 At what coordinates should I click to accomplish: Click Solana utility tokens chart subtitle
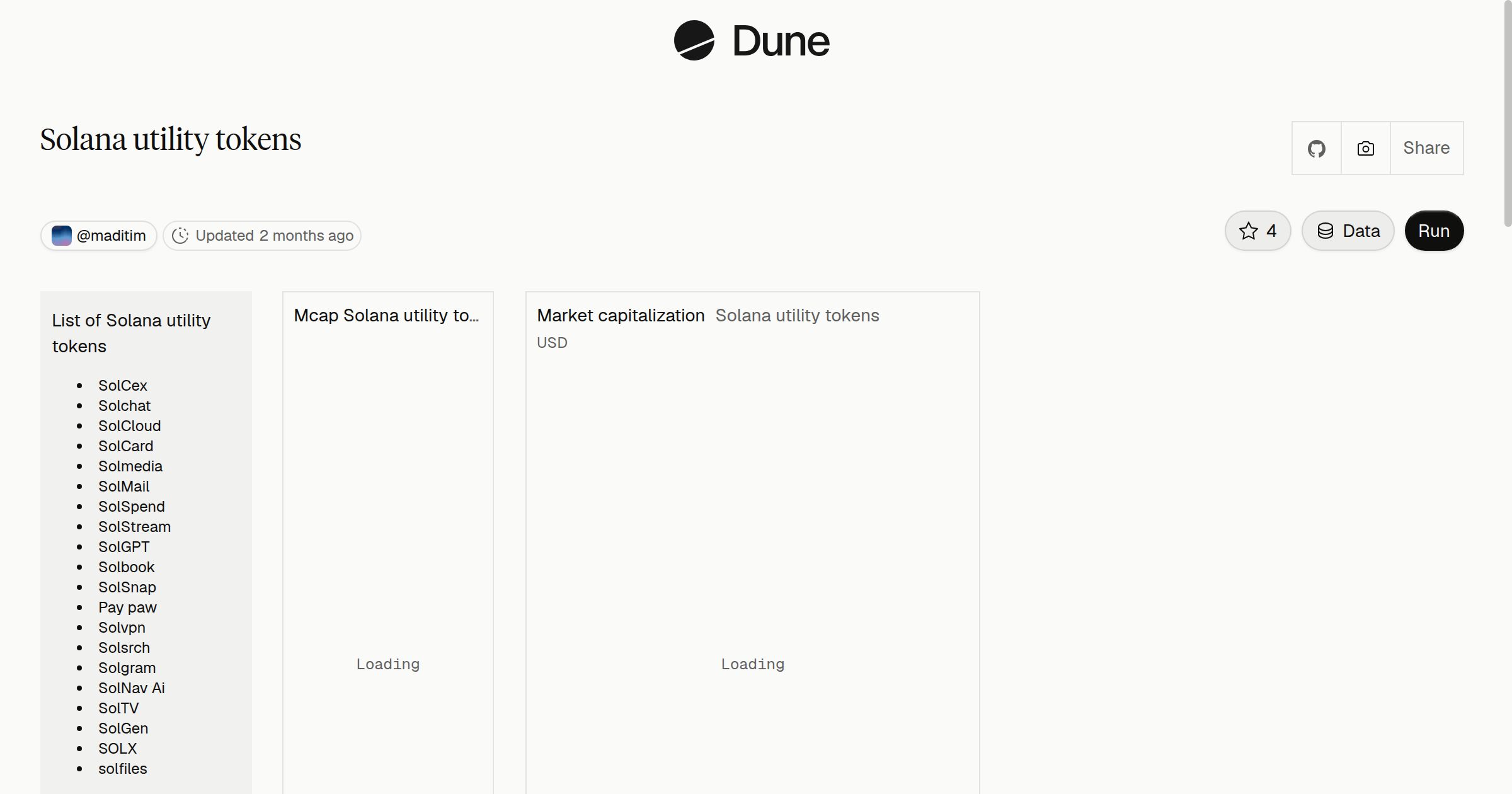[797, 316]
